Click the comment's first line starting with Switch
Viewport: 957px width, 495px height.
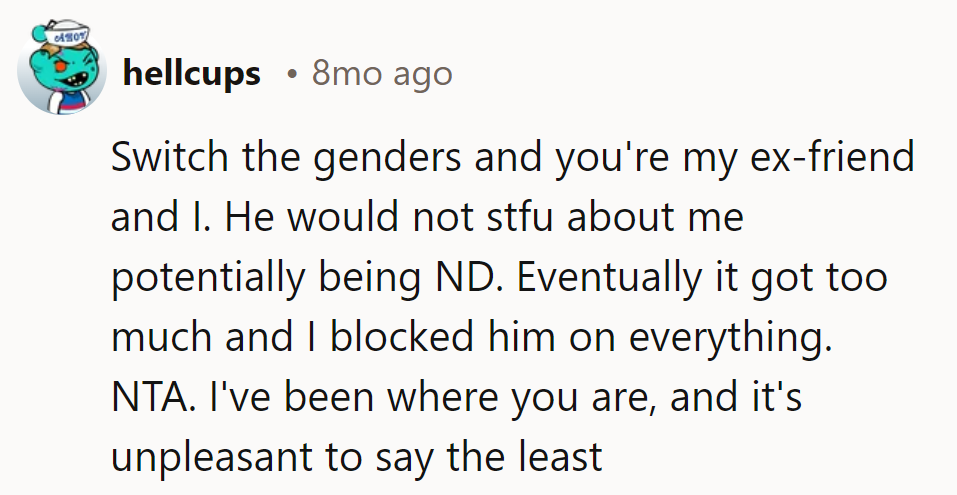point(512,158)
